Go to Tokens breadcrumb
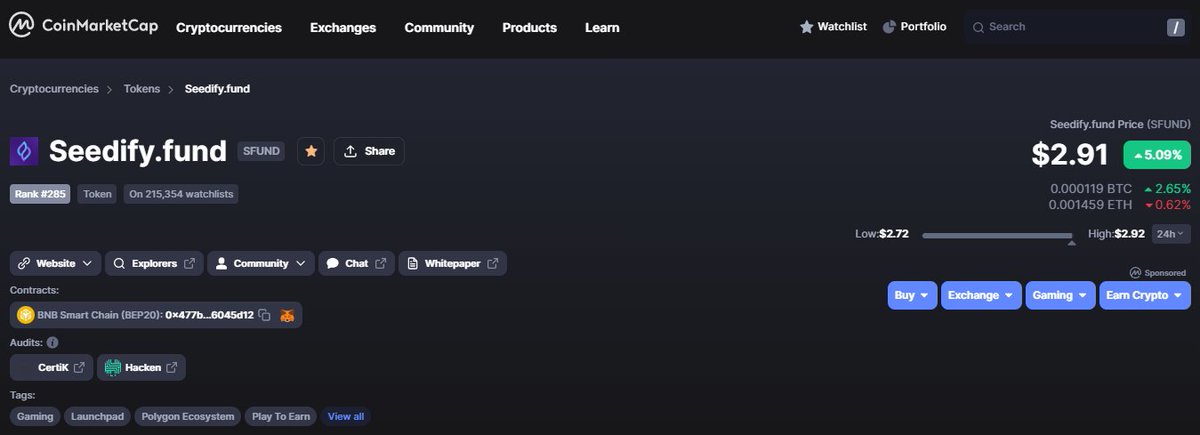Screen dimensions: 1200x435 pyautogui.click(x=142, y=89)
